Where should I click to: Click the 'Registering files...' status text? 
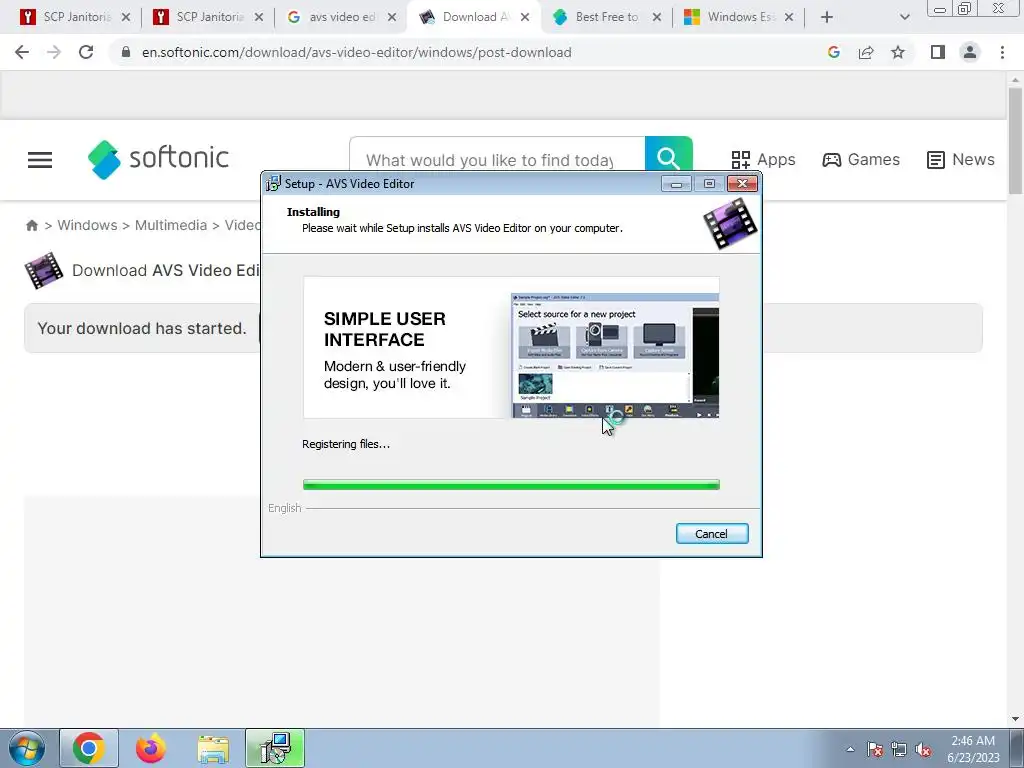(x=346, y=444)
